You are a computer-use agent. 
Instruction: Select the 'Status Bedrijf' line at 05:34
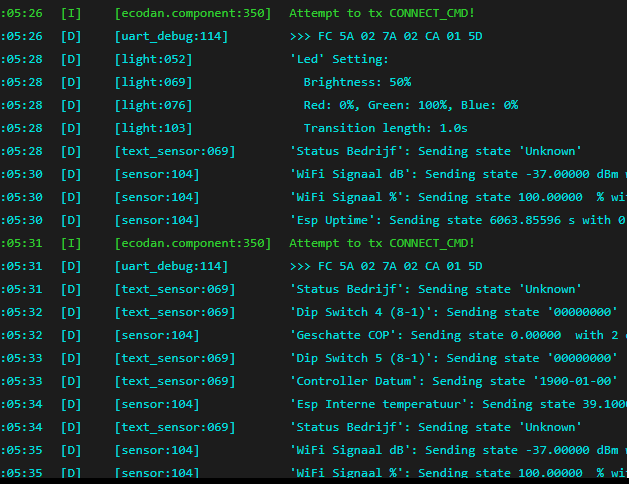pos(435,427)
